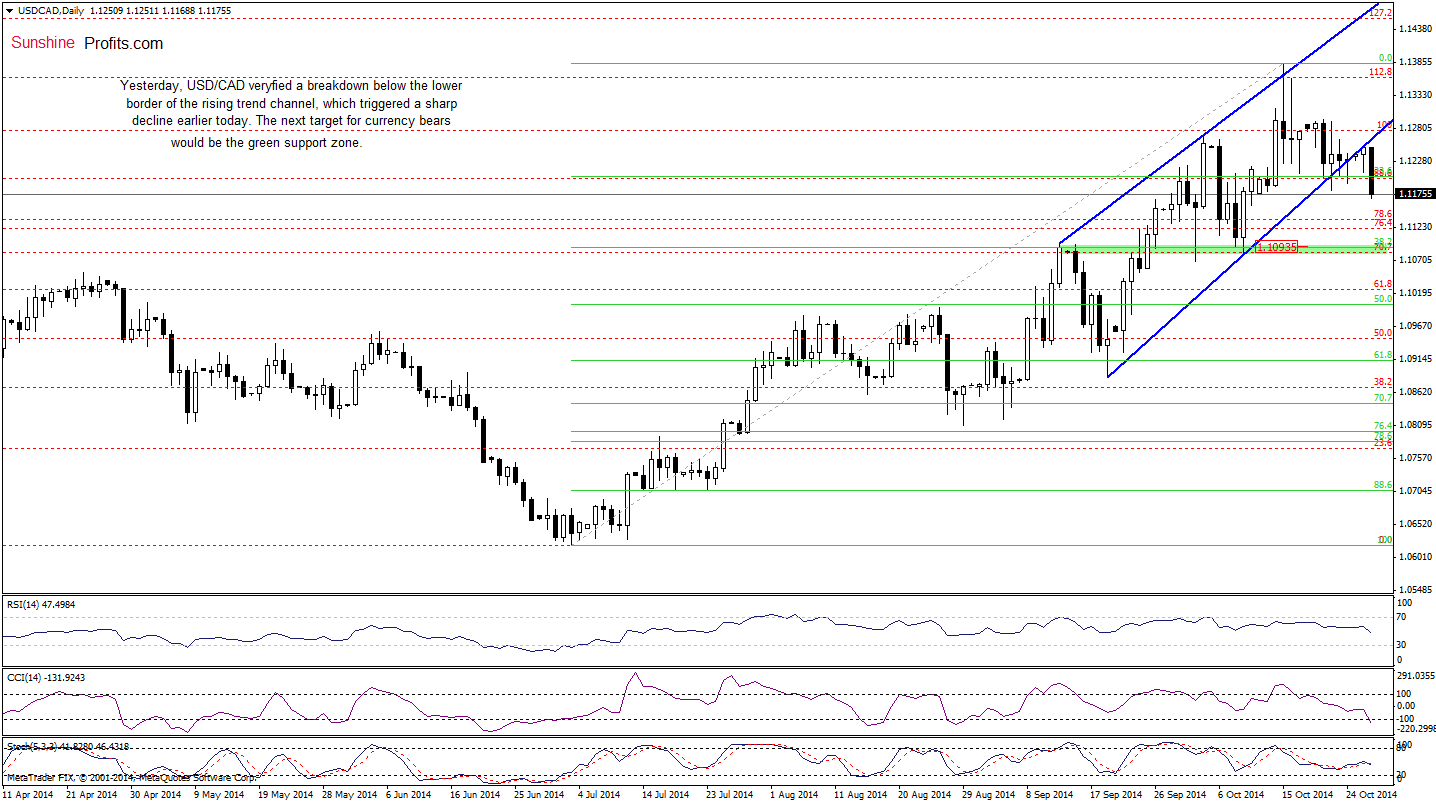The image size is (1436, 803).
Task: Click the triangle arrow before USDCAD,Daily
Action: pos(8,9)
